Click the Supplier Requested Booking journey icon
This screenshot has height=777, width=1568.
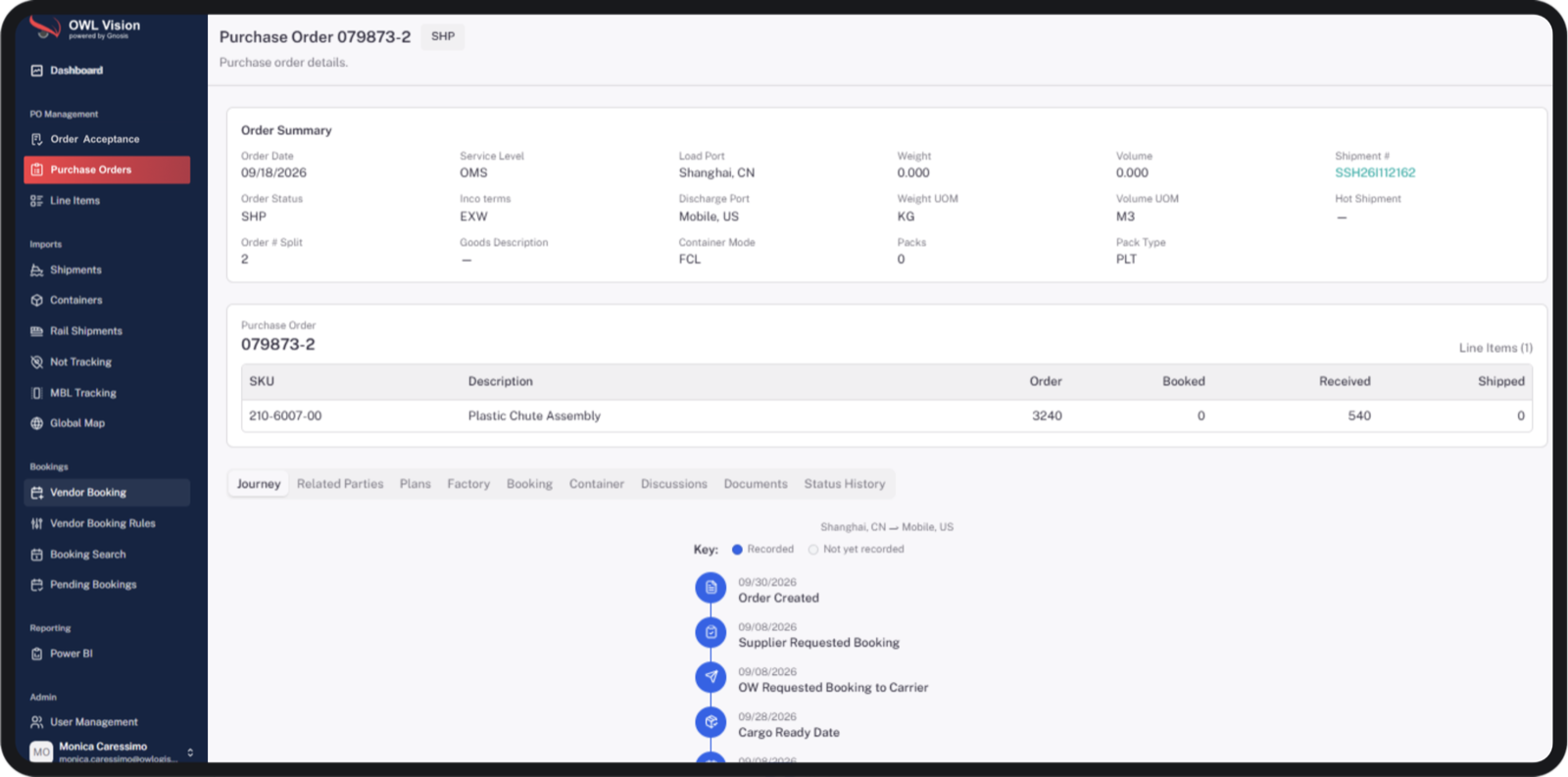[710, 633]
